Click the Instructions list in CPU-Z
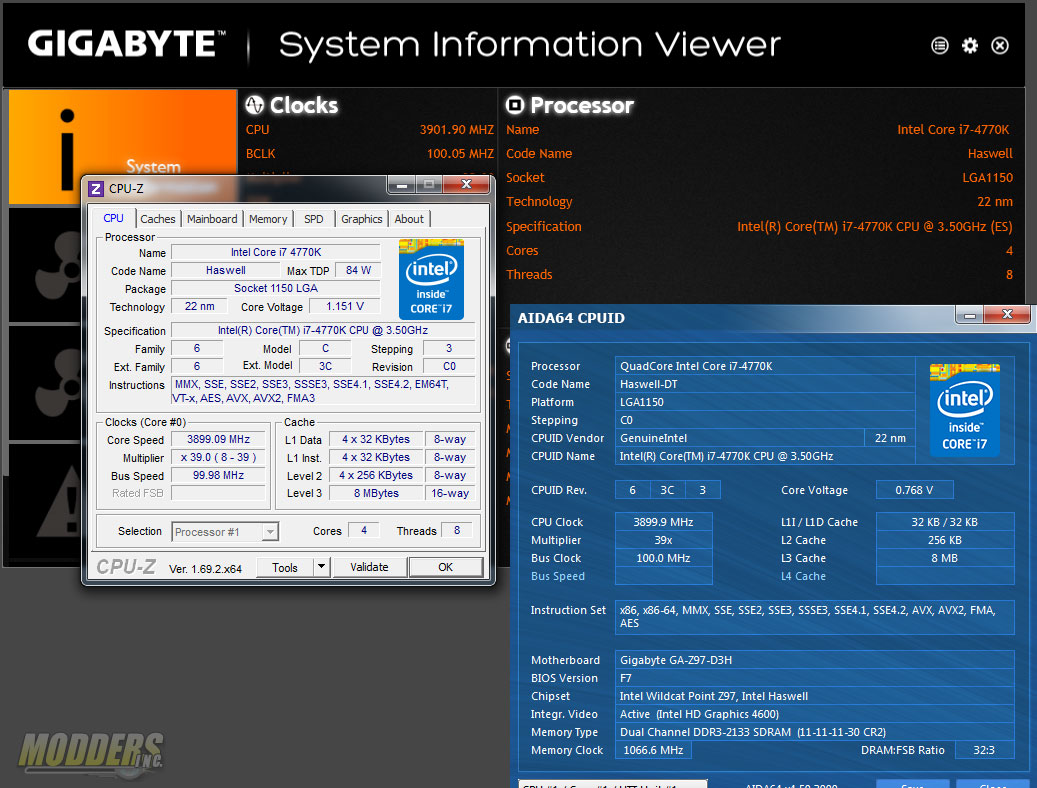The width and height of the screenshot is (1037, 788). pos(323,391)
